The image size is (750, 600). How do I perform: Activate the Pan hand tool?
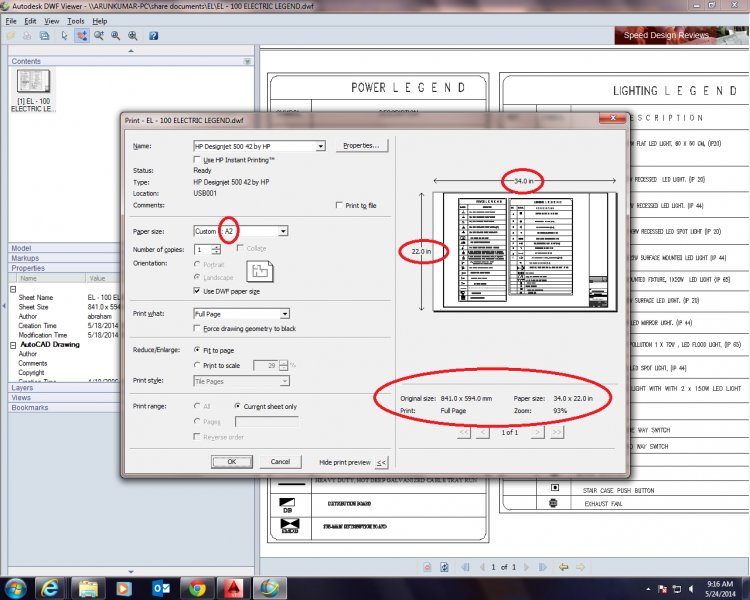[82, 36]
